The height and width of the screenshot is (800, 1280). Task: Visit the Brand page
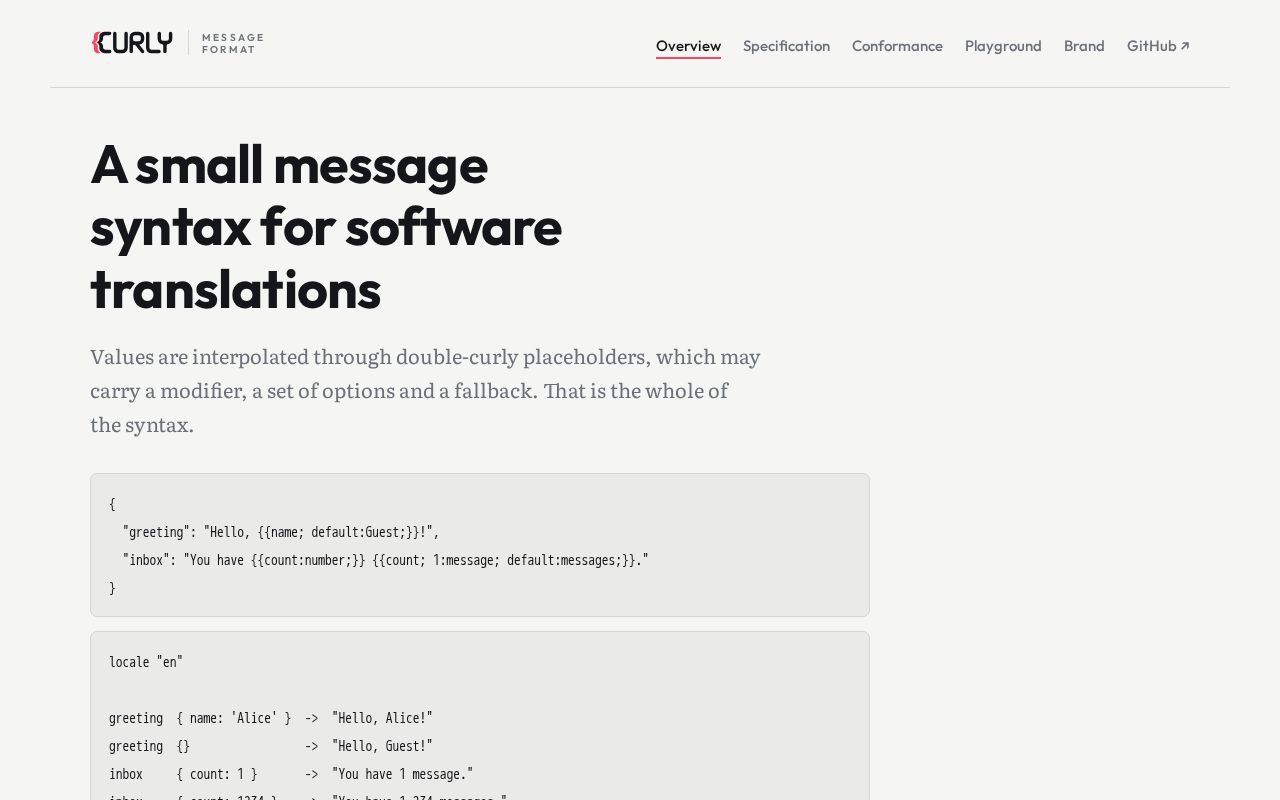click(x=1084, y=46)
